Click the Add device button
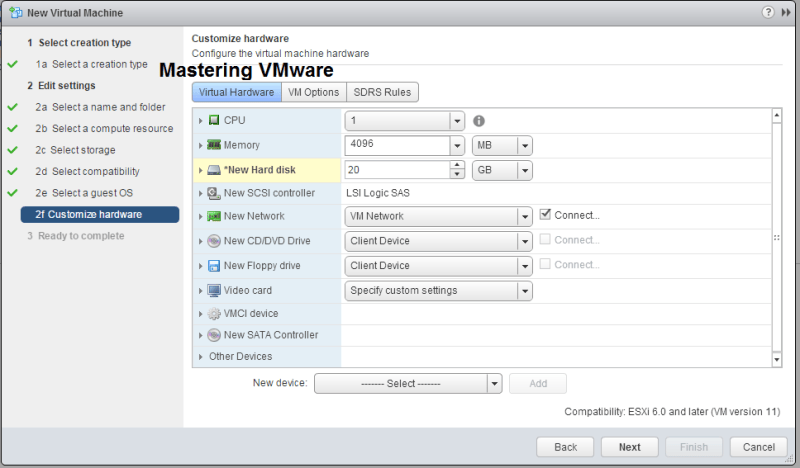 click(x=538, y=384)
